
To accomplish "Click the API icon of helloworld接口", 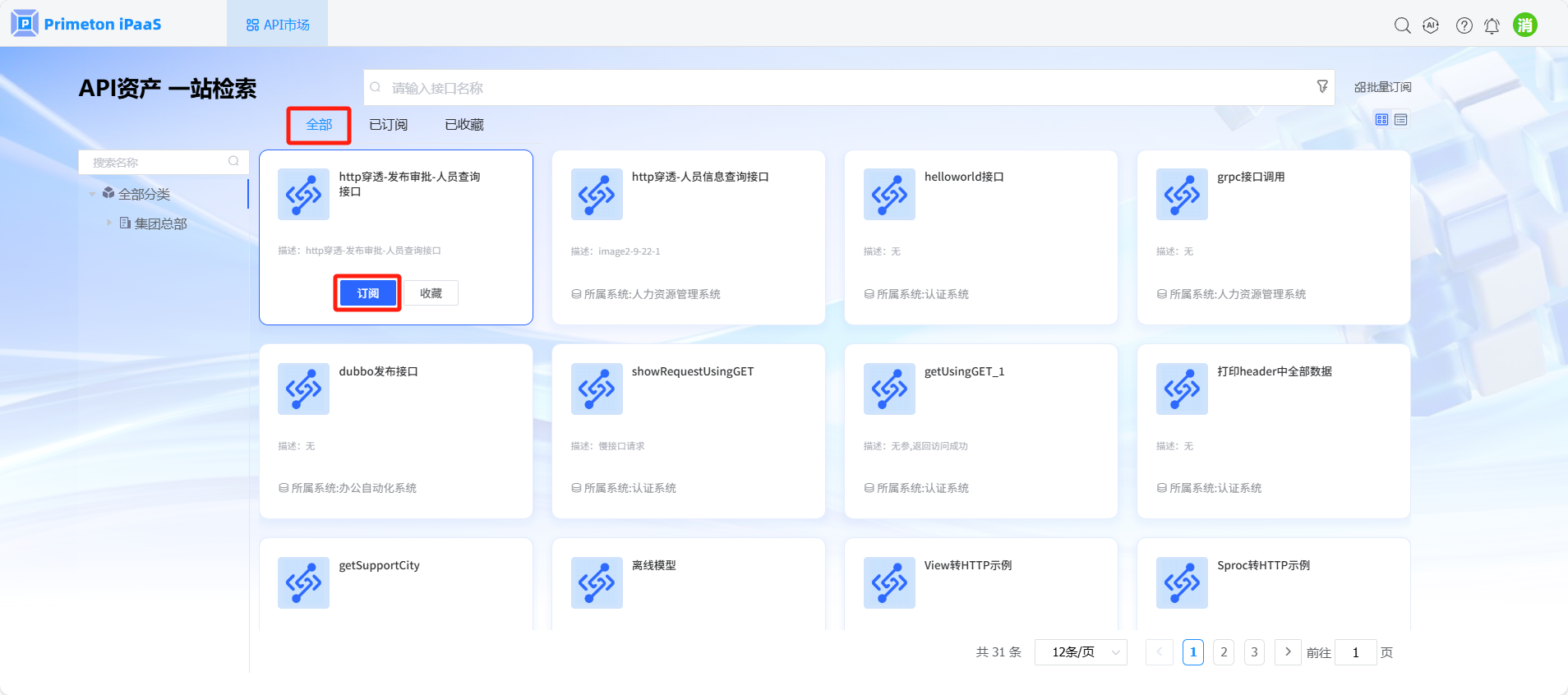I will coord(889,194).
